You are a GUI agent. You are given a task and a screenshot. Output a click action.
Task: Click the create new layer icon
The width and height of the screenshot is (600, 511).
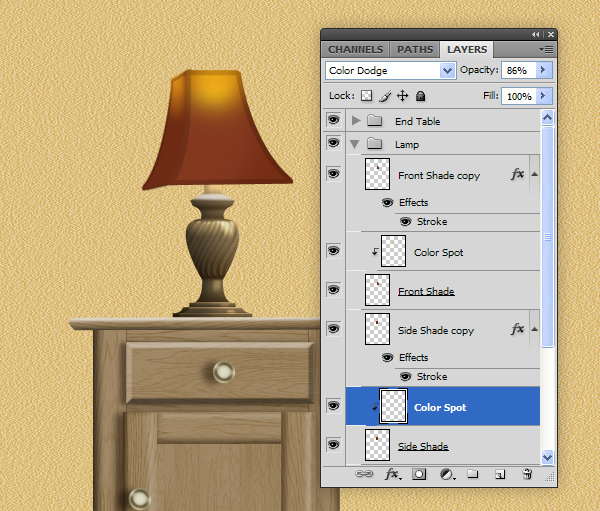pyautogui.click(x=499, y=474)
